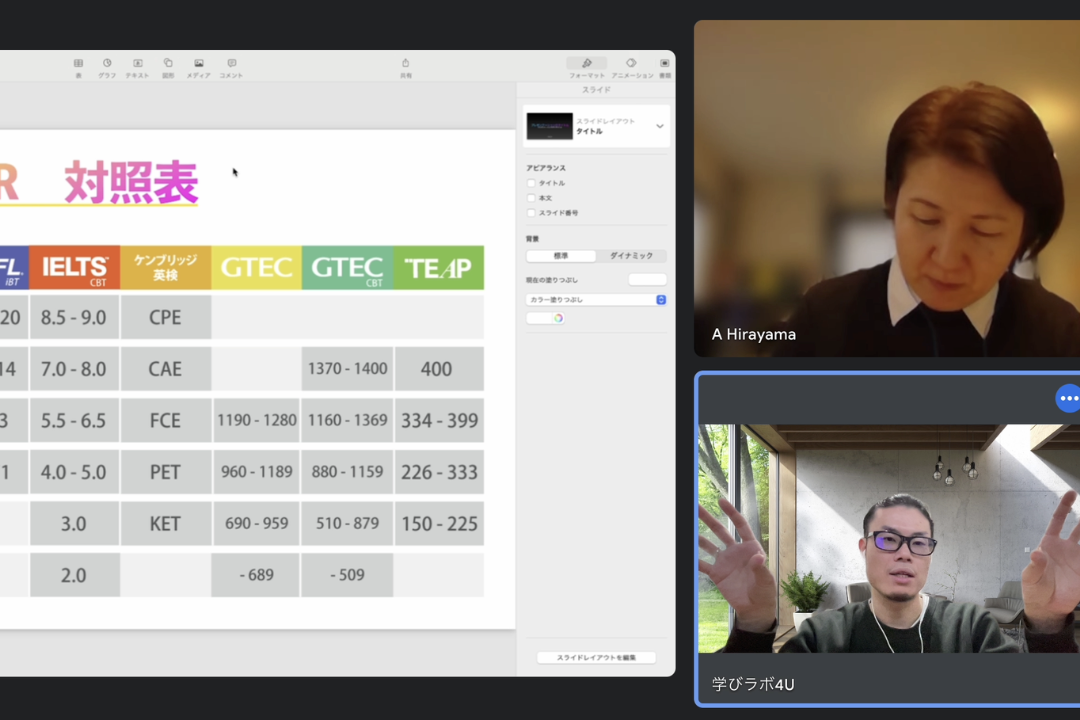Open more options on 学びラボ4U tile
1080x720 pixels.
[x=1068, y=398]
